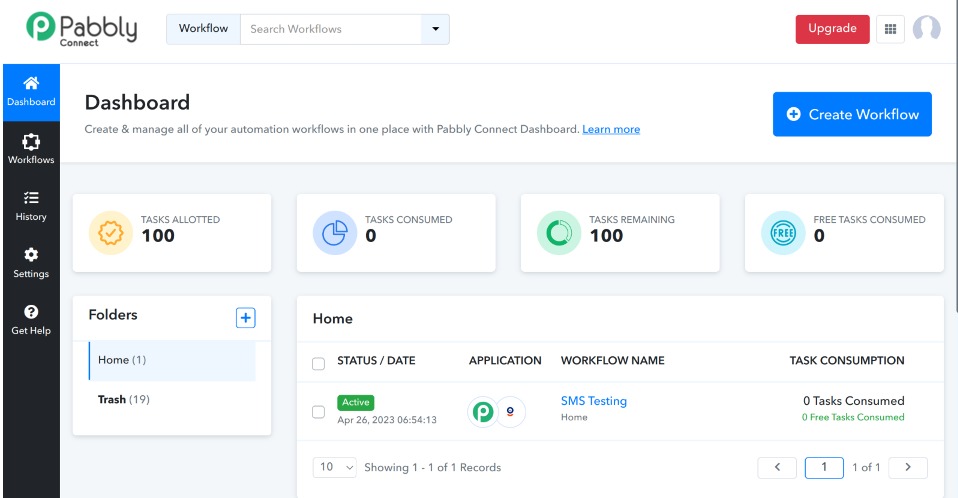Screen dimensions: 958x498
Task: Open Get Help in sidebar
Action: tap(31, 320)
